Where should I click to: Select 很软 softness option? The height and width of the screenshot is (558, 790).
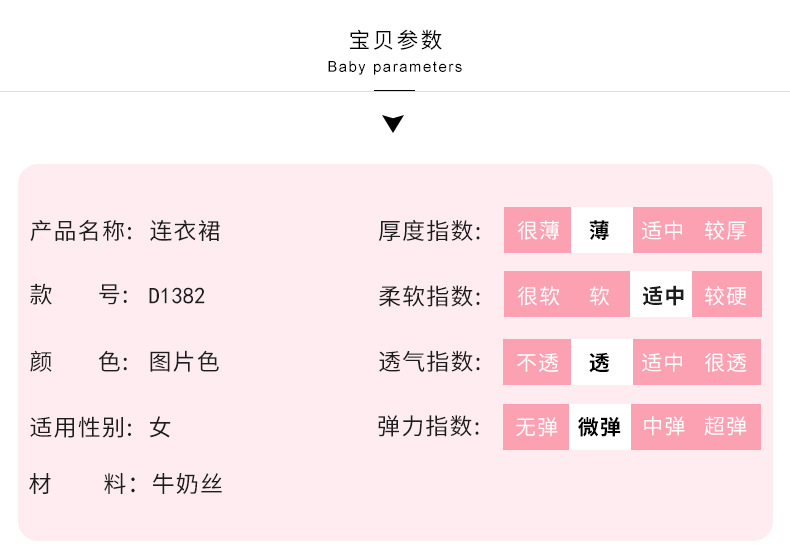point(538,296)
